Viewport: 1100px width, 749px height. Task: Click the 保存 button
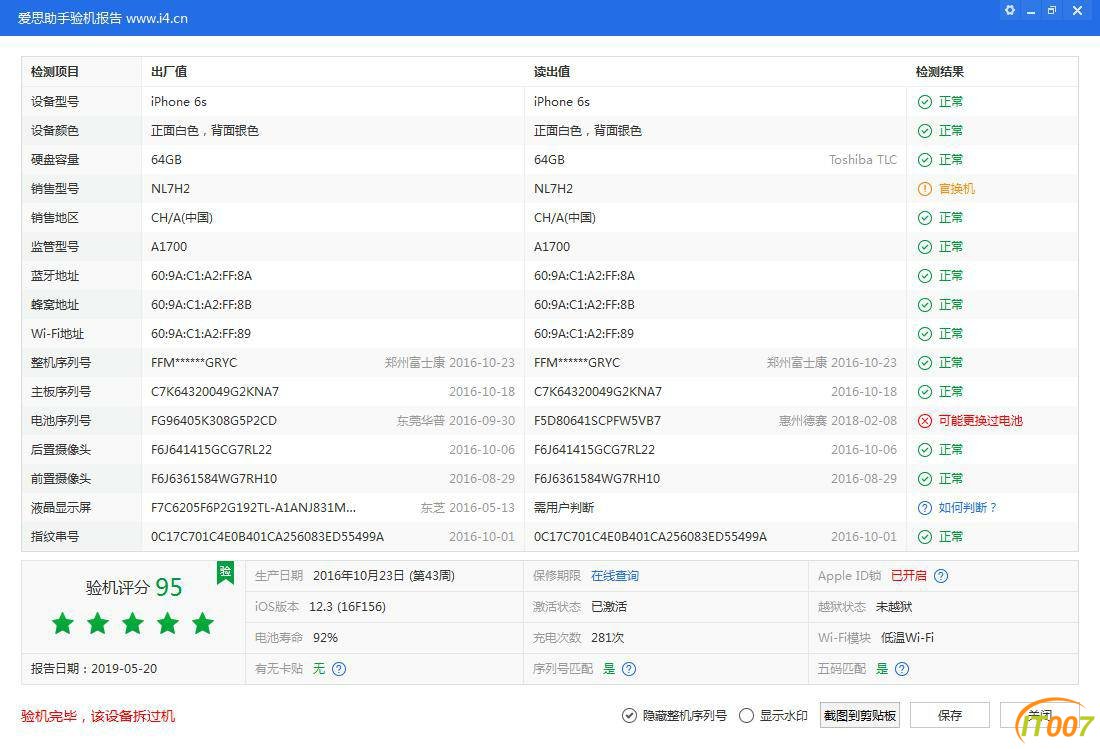point(949,715)
